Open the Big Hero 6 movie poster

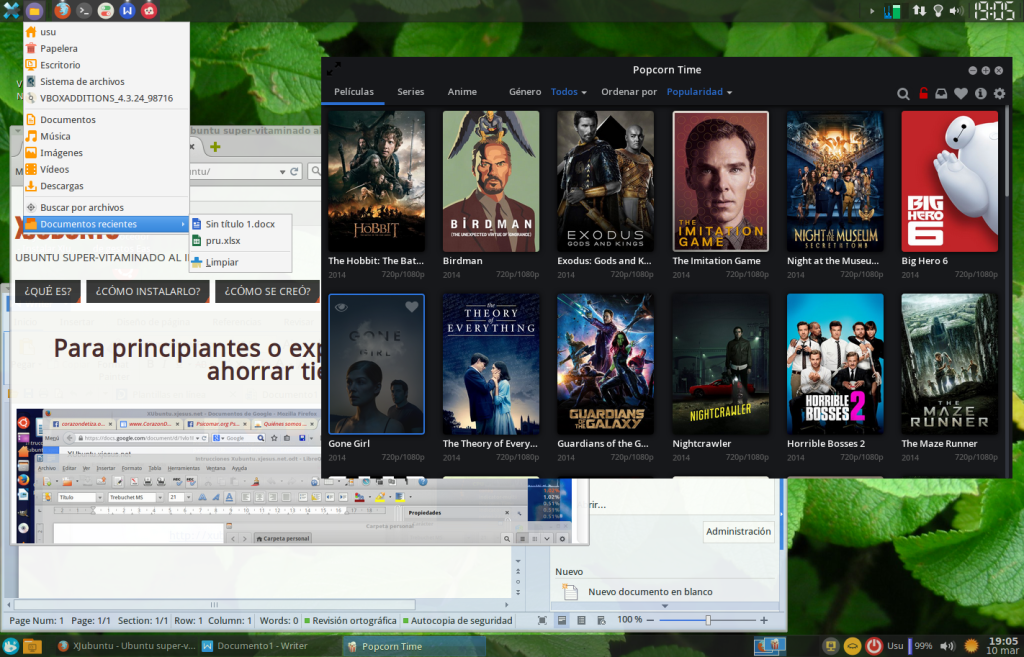pyautogui.click(x=950, y=181)
